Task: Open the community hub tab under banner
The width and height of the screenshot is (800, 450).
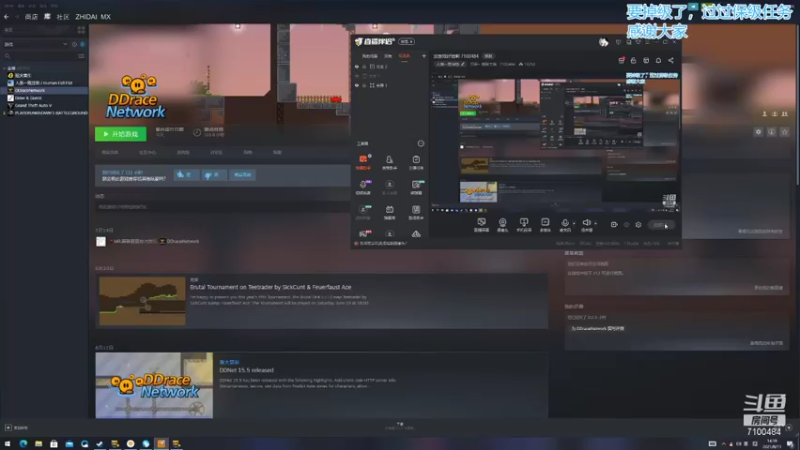Action: 147,153
